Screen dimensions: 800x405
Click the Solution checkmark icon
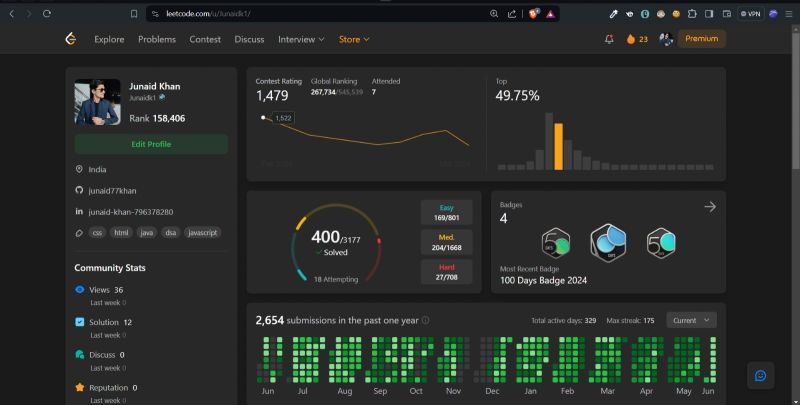point(80,322)
